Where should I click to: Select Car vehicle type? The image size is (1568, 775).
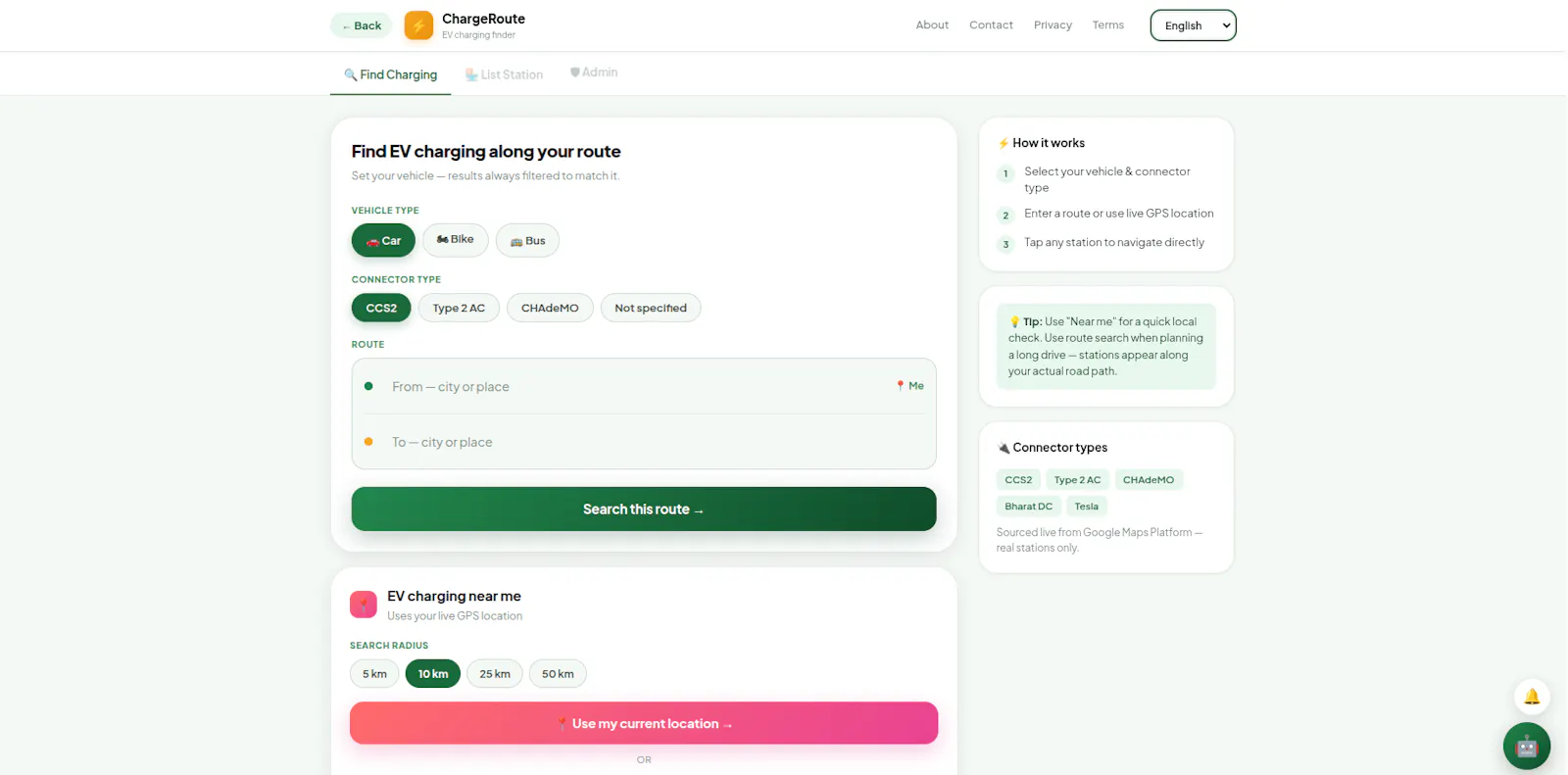click(x=383, y=240)
